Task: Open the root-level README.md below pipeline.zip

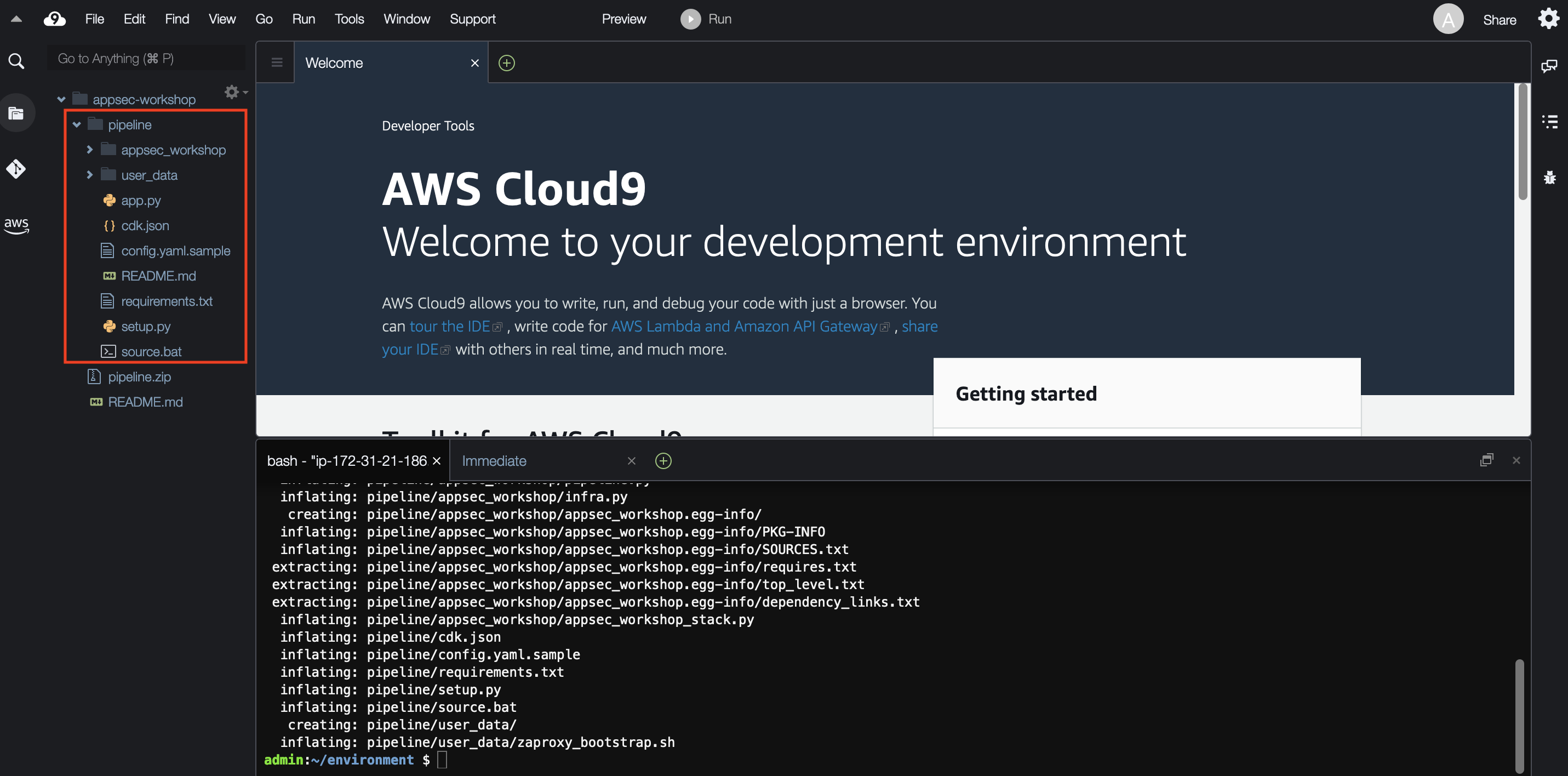Action: 145,402
